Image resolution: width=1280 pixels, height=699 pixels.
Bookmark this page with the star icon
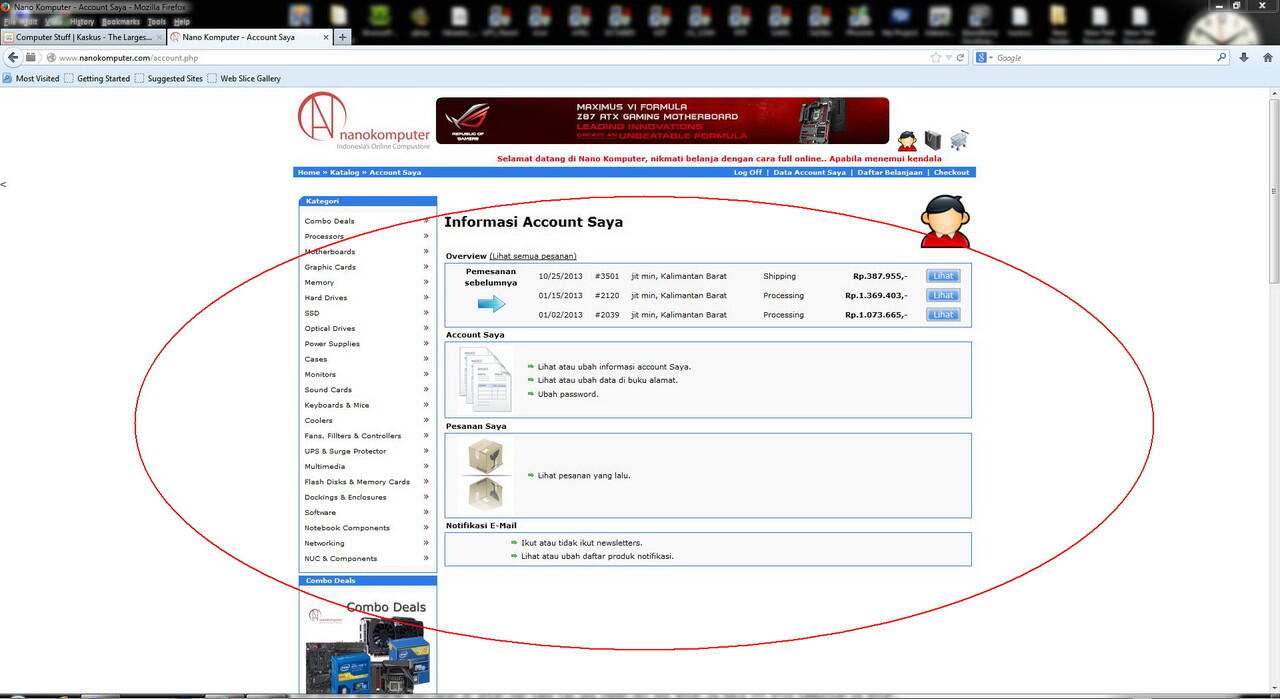click(x=936, y=58)
